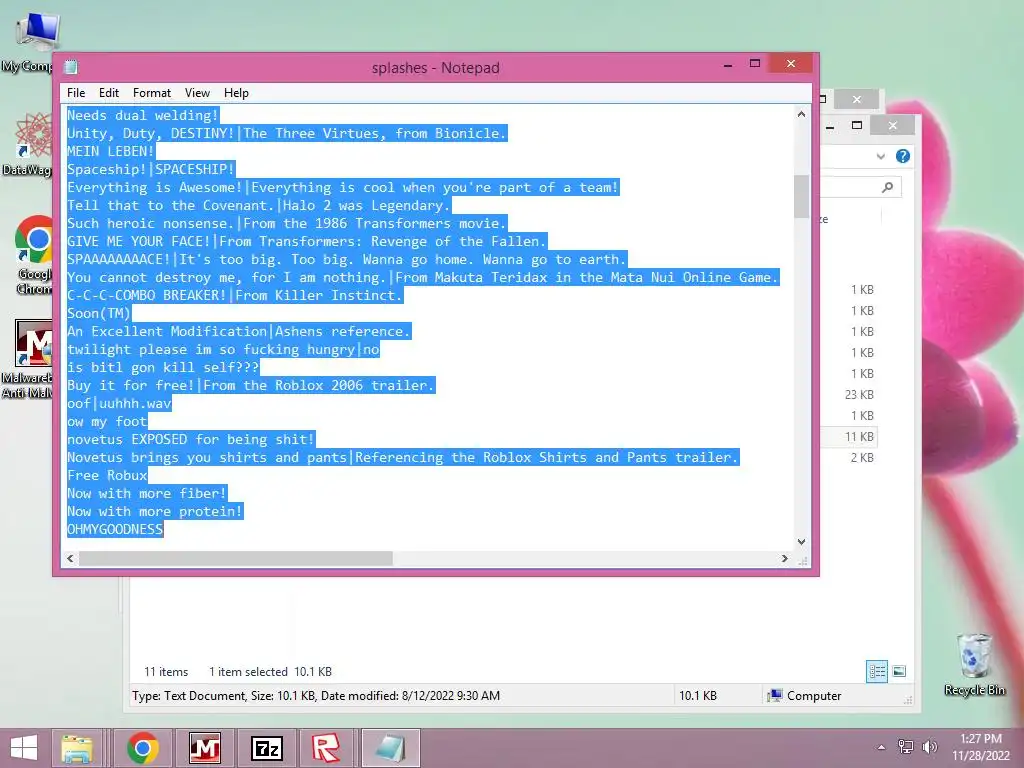Click the '11 items' status text
This screenshot has height=768, width=1024.
point(166,671)
